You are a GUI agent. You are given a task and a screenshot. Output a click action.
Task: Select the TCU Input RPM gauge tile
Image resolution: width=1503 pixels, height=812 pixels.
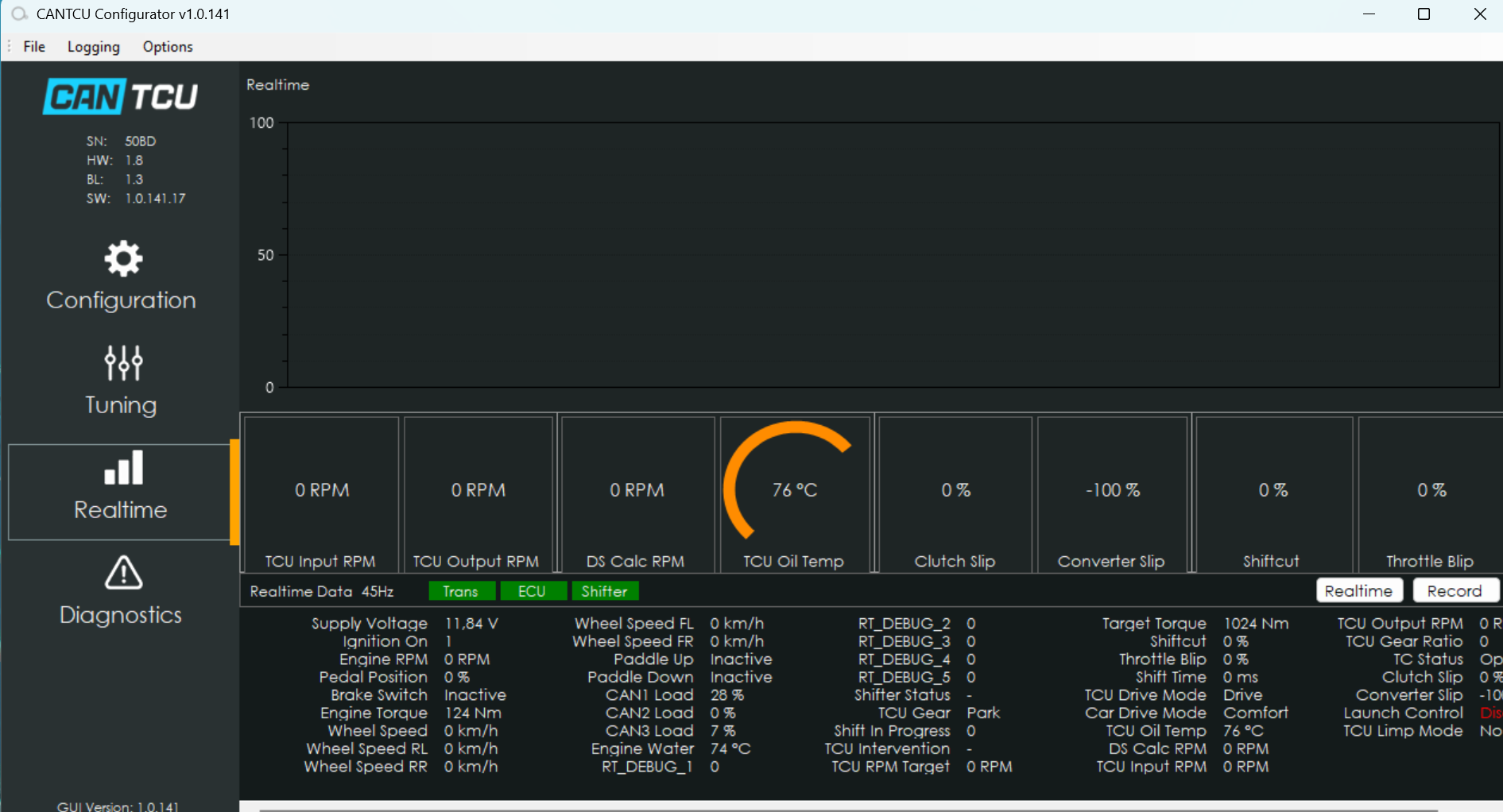[321, 493]
